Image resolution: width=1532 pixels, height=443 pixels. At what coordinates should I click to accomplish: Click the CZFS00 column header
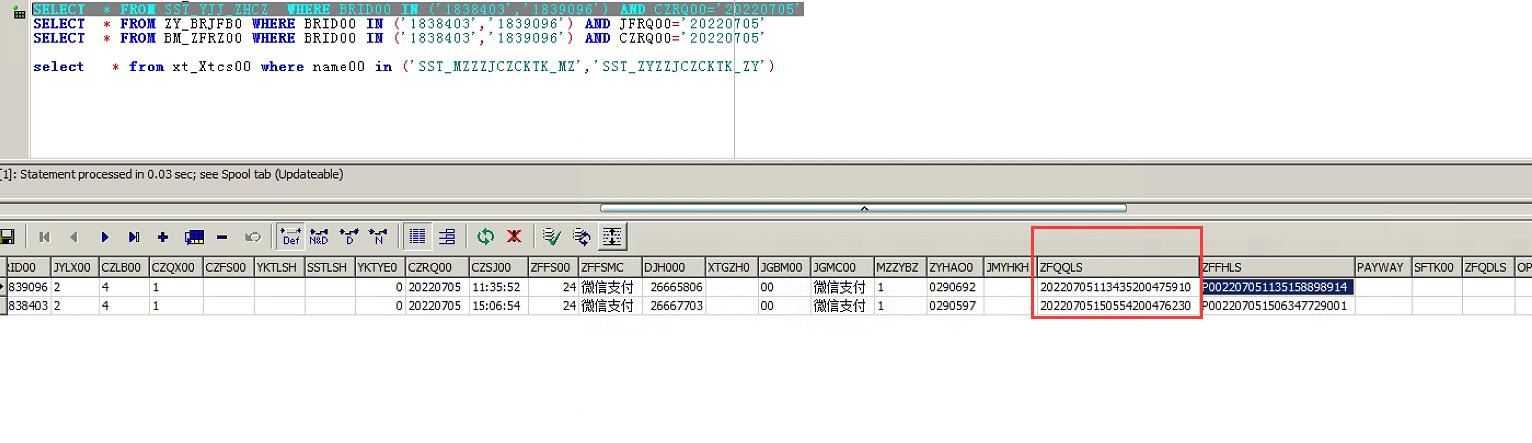[x=228, y=268]
